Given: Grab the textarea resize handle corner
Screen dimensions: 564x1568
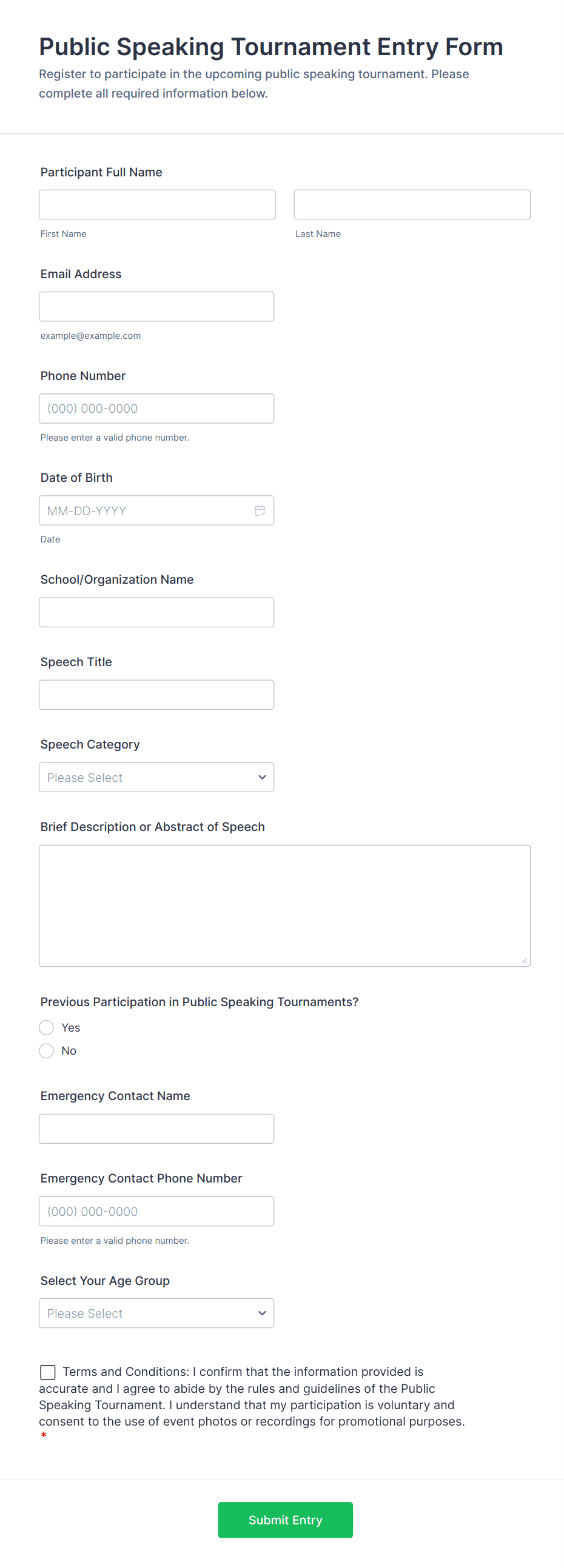Looking at the screenshot, I should pos(525,960).
